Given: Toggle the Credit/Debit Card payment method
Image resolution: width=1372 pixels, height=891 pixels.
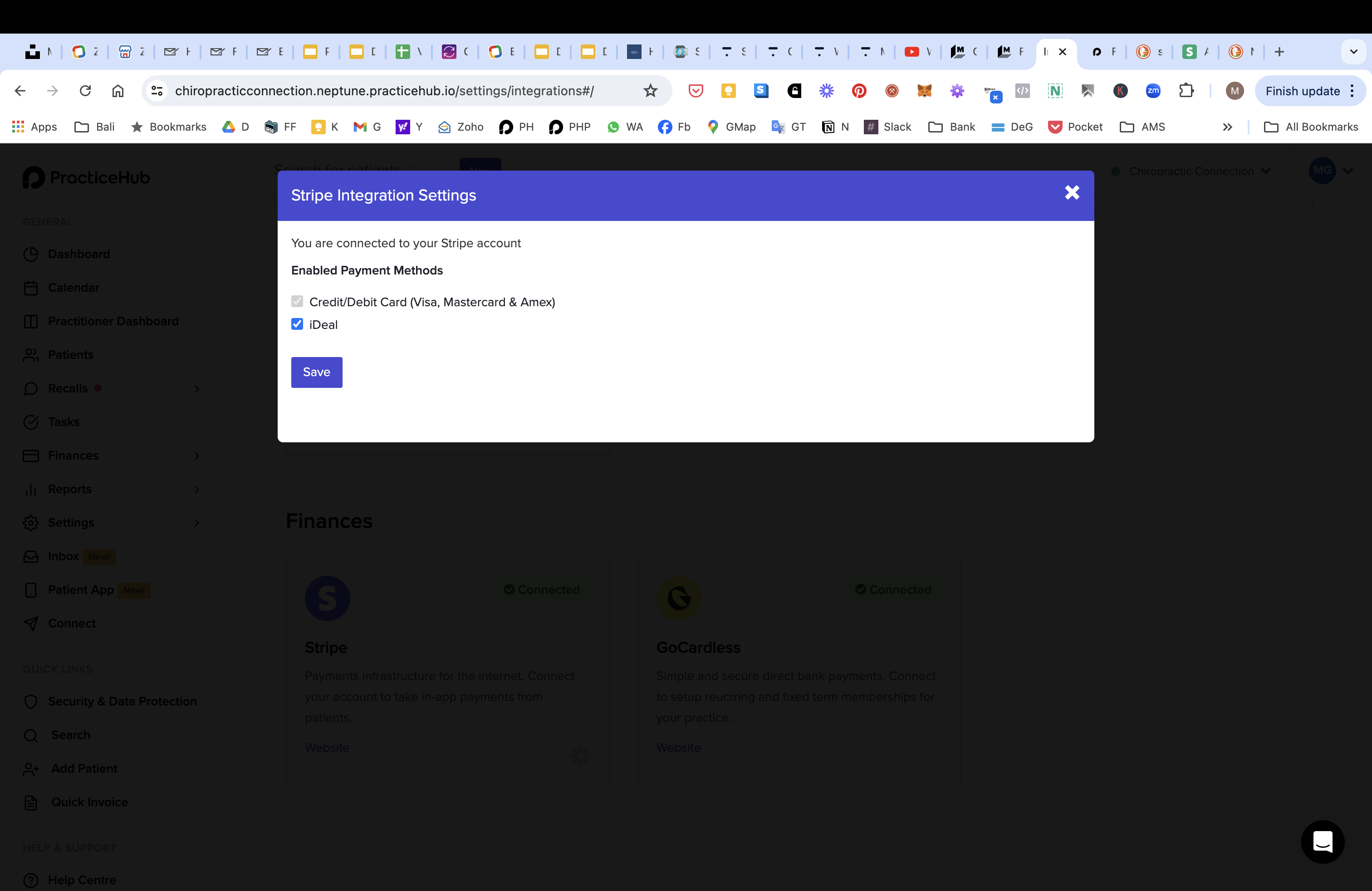Looking at the screenshot, I should 297,301.
